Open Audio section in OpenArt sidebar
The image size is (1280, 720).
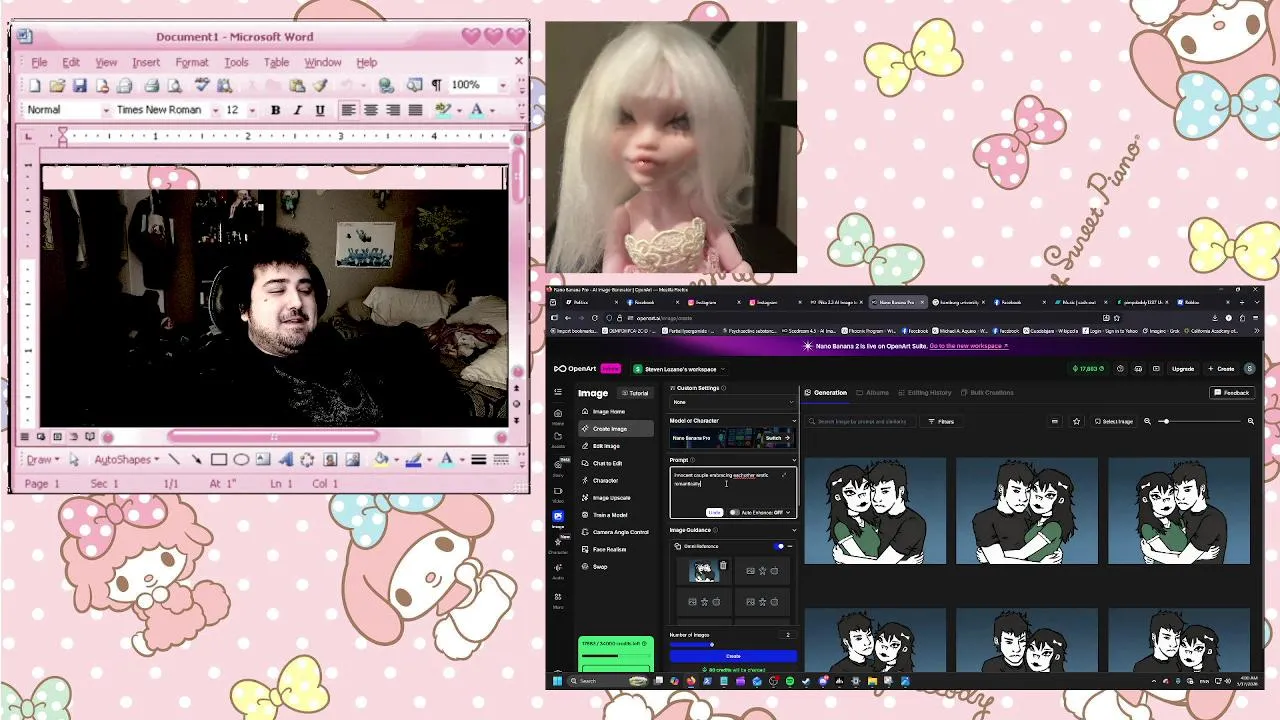(x=558, y=569)
